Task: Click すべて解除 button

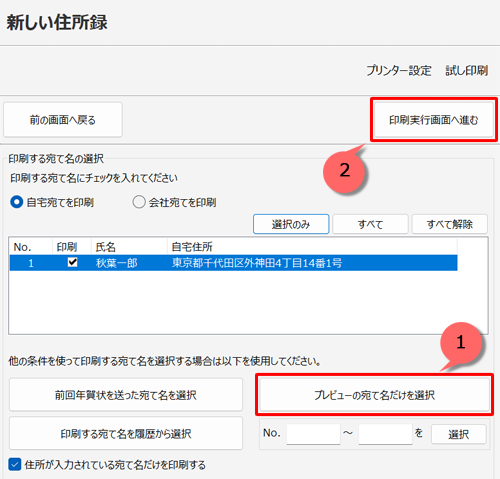Action: [x=450, y=224]
